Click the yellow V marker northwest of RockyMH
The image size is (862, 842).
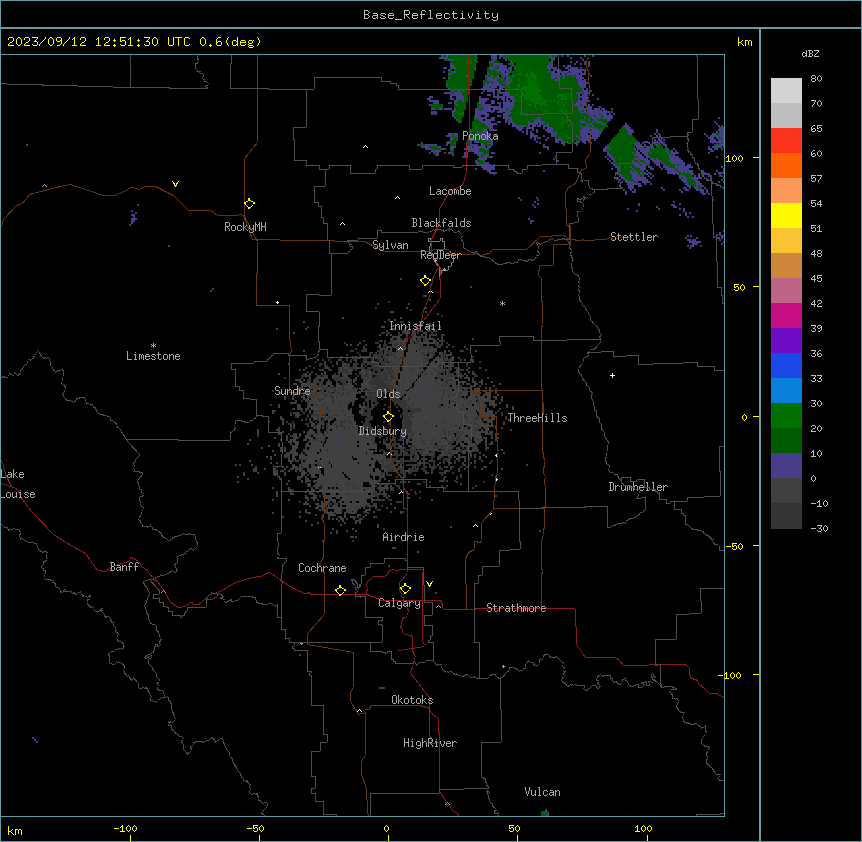pyautogui.click(x=175, y=184)
